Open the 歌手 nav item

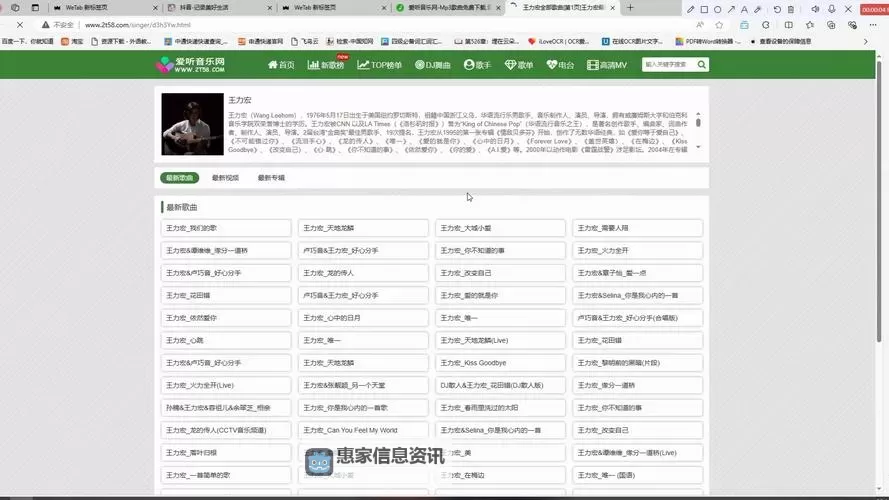click(x=477, y=65)
